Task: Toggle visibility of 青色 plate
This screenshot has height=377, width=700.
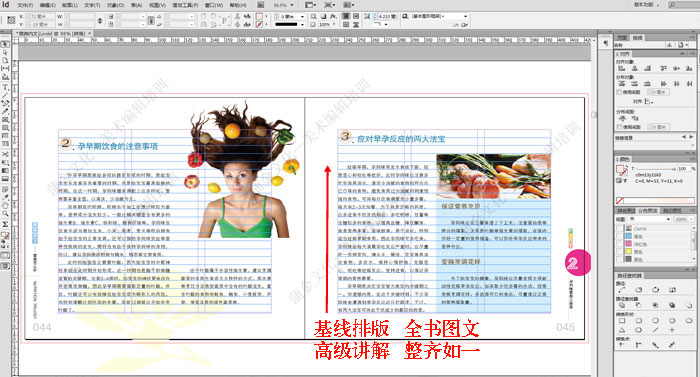Action: 619,236
